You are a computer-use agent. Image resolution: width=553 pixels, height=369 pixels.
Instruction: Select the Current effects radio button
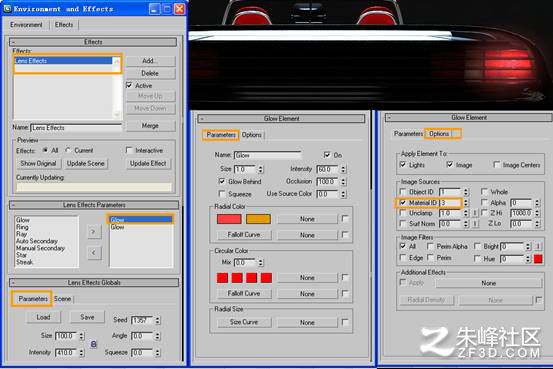pos(68,150)
